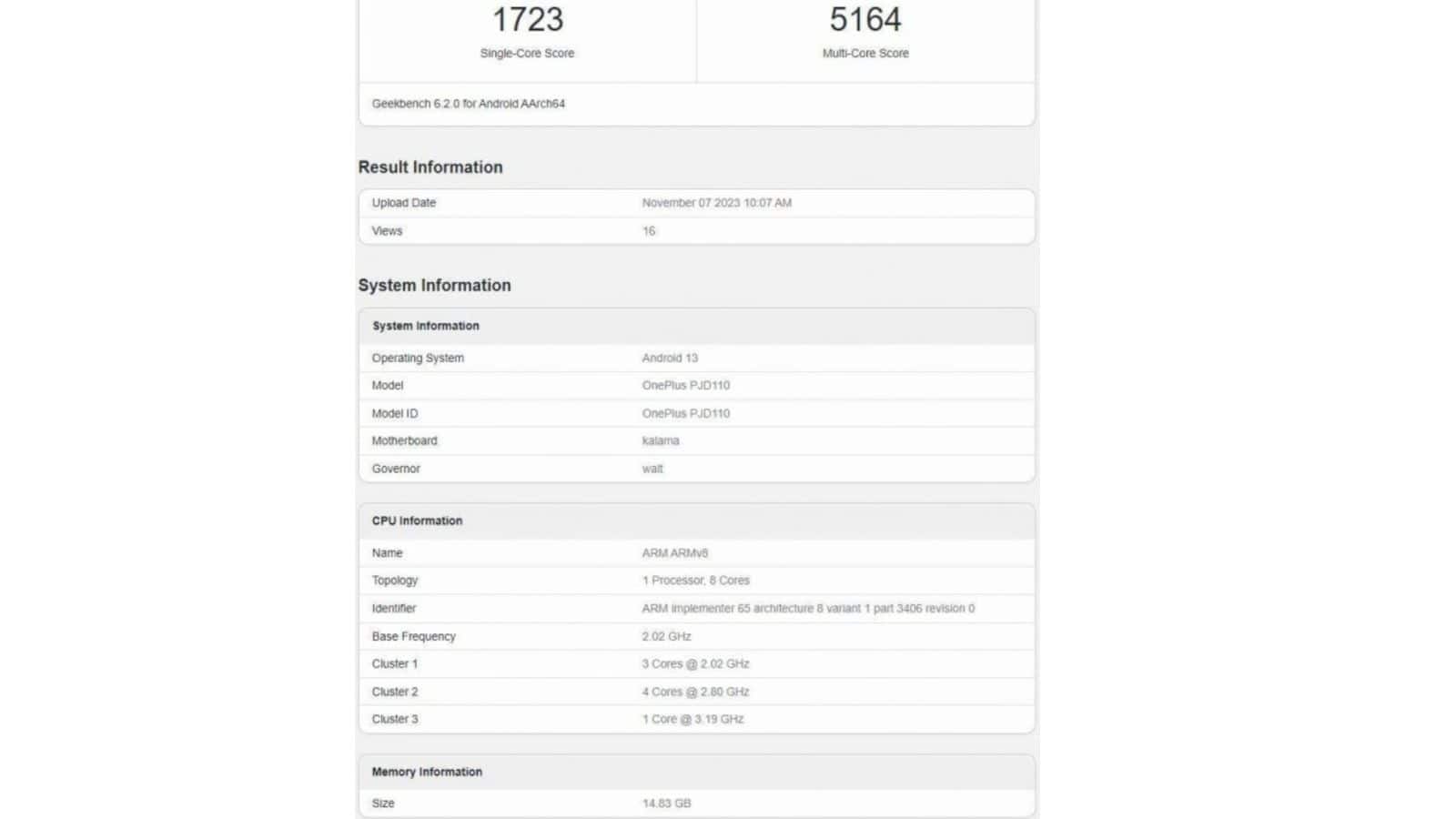Screen dimensions: 1456x819
Task: Click the Model row label
Action: 387,386
